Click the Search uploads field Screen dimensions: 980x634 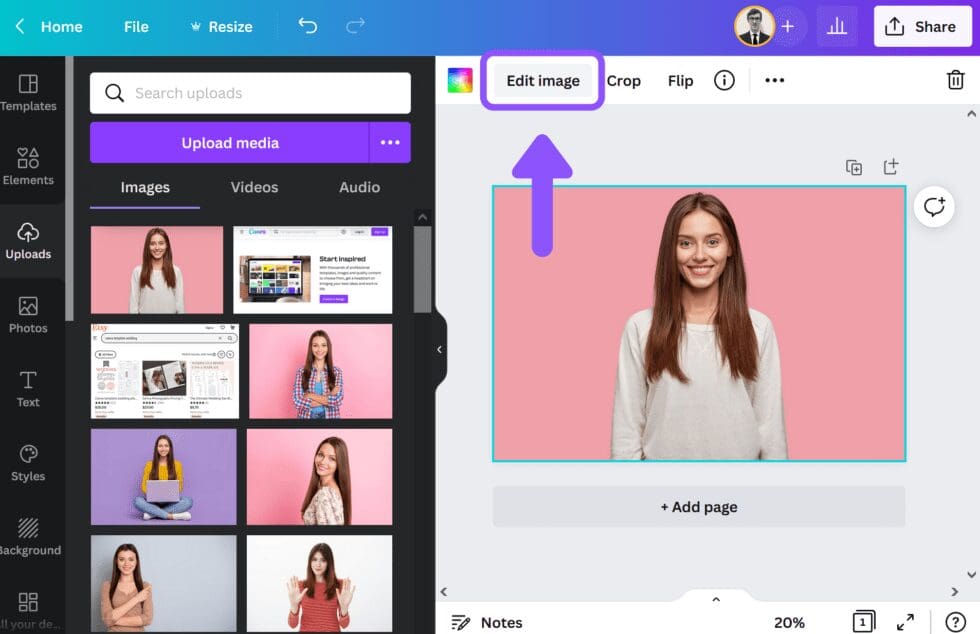click(250, 92)
